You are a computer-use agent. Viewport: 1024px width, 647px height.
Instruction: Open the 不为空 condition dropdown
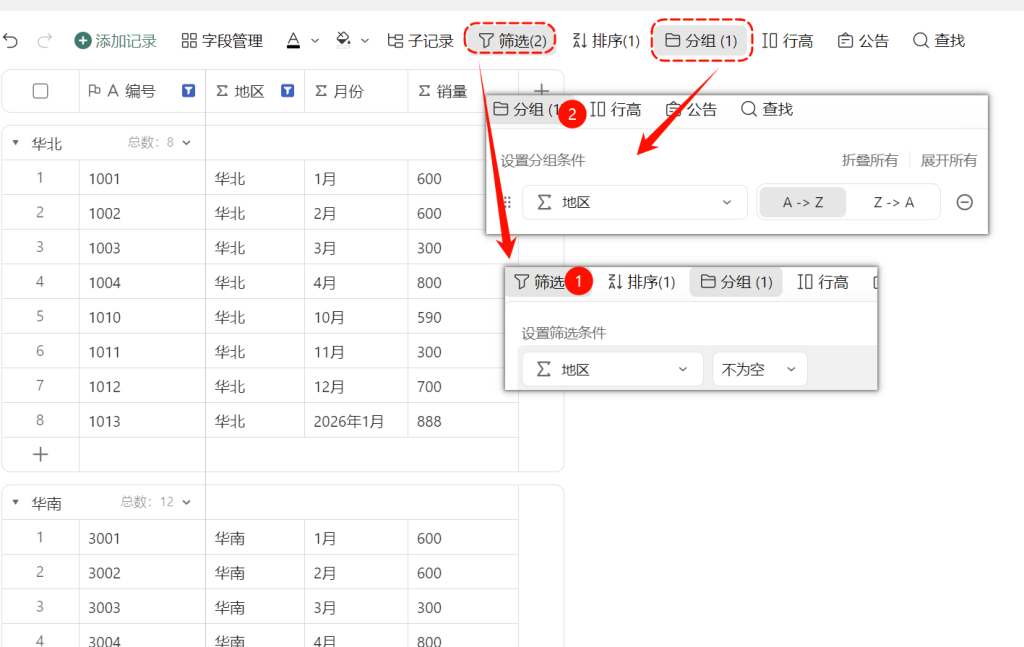tap(760, 370)
